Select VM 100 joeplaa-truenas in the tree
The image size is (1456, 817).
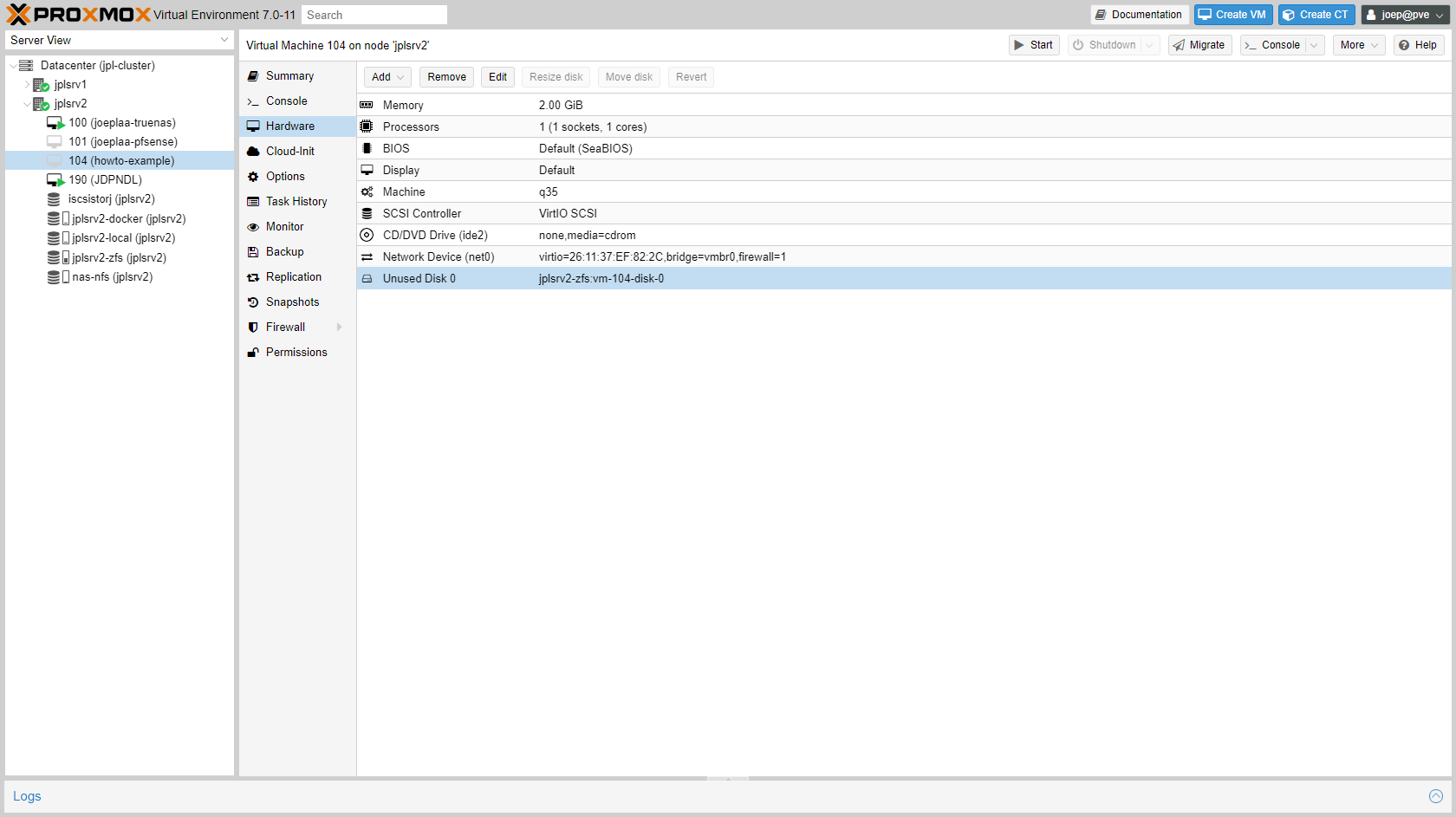(122, 122)
